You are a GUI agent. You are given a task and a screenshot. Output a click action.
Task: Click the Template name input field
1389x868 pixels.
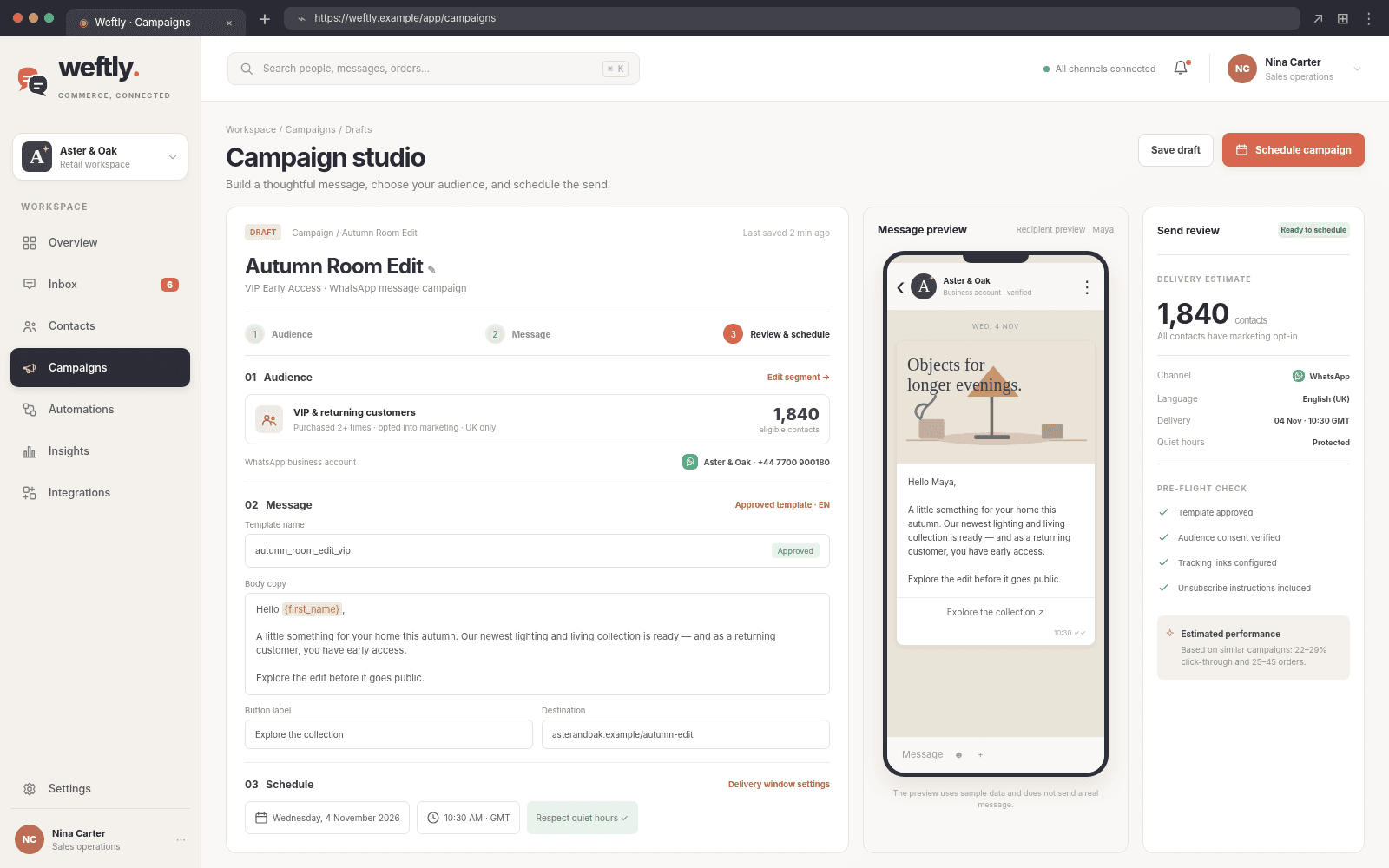tap(537, 551)
